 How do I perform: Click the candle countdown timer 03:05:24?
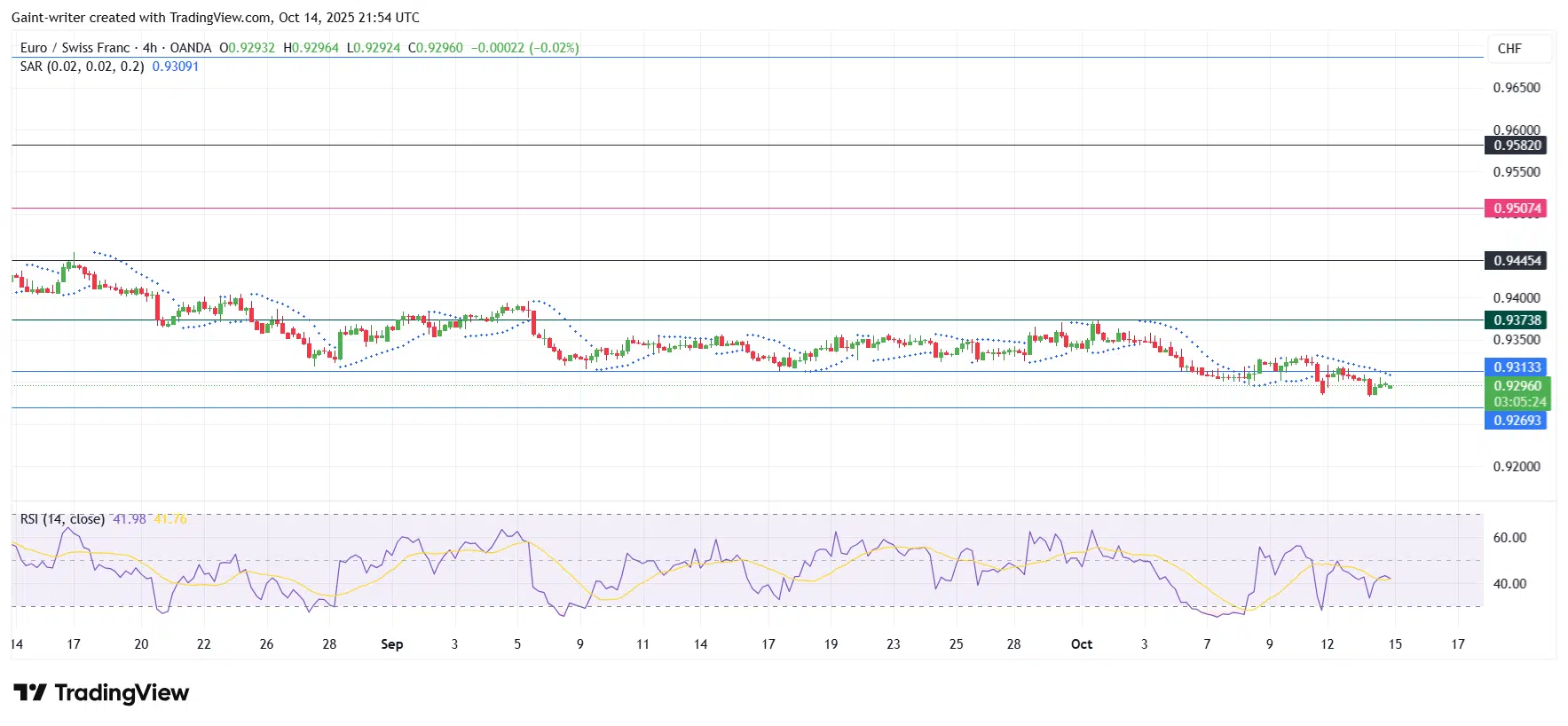coord(1518,402)
